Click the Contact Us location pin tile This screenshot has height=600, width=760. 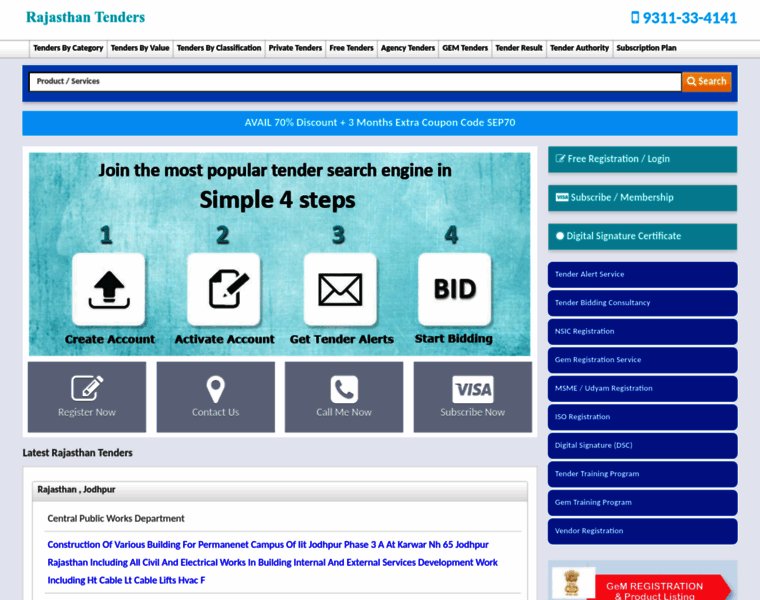click(216, 397)
